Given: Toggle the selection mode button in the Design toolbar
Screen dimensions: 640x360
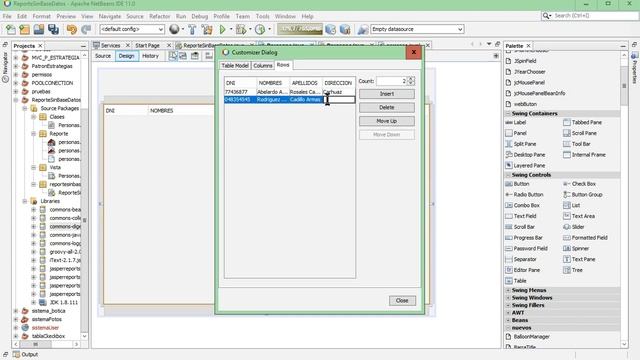Looking at the screenshot, I should click(x=173, y=56).
